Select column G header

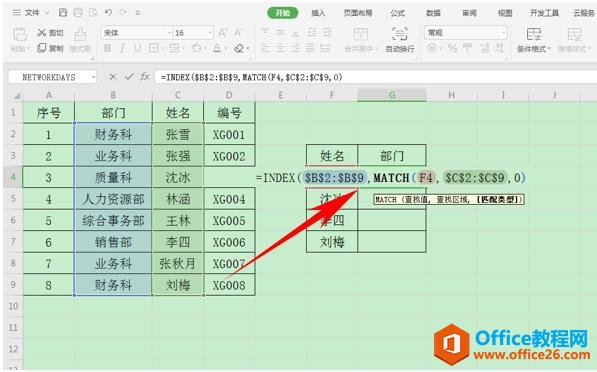[392, 95]
